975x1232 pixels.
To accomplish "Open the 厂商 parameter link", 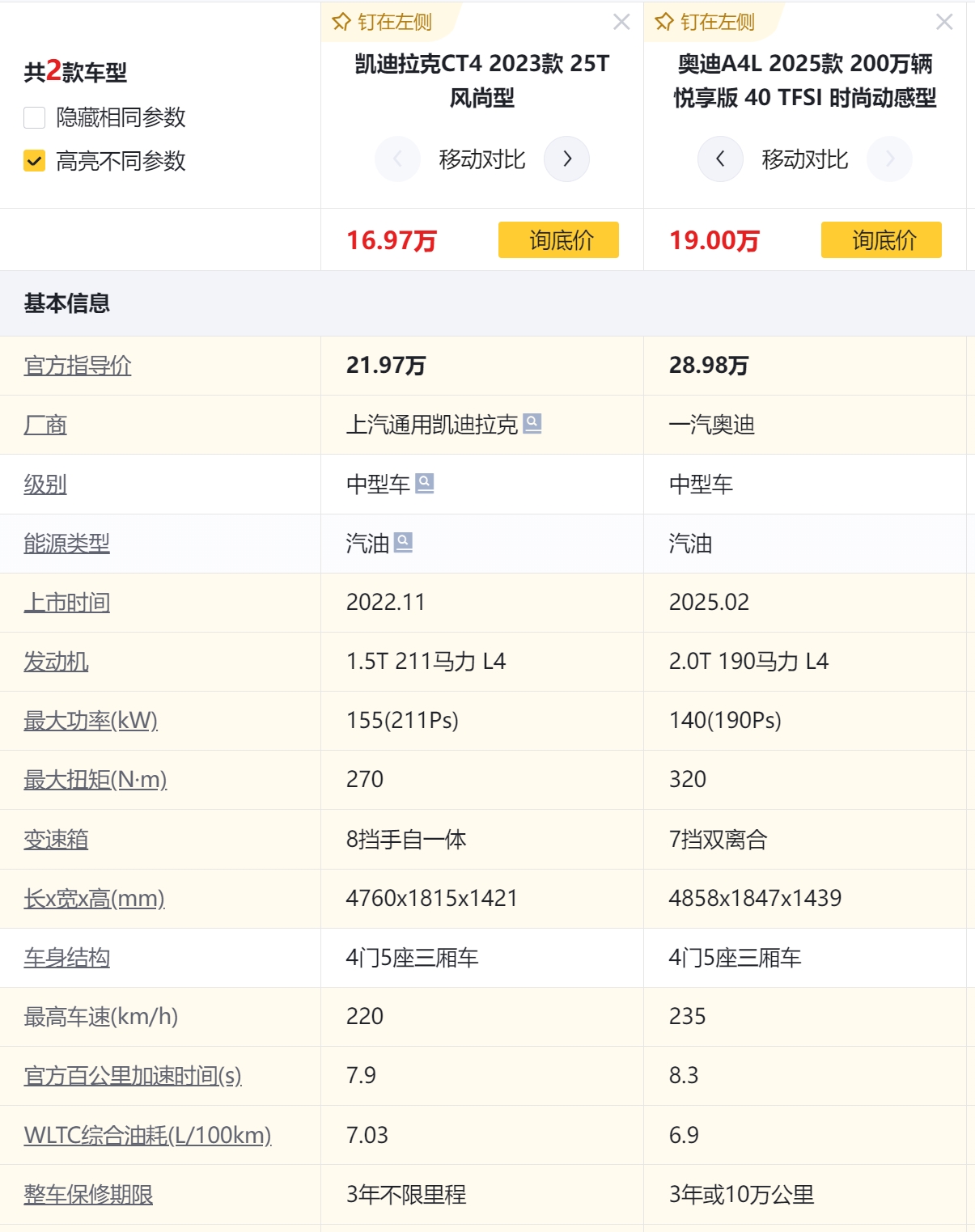I will (x=45, y=425).
